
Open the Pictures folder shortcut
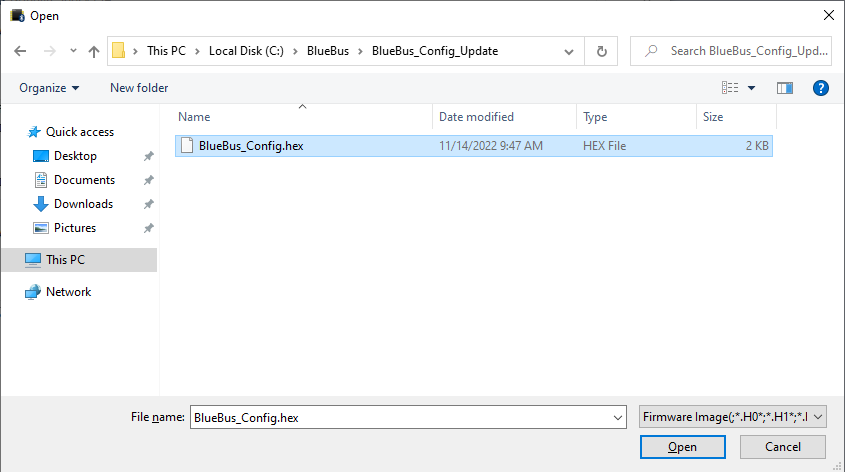pos(75,228)
